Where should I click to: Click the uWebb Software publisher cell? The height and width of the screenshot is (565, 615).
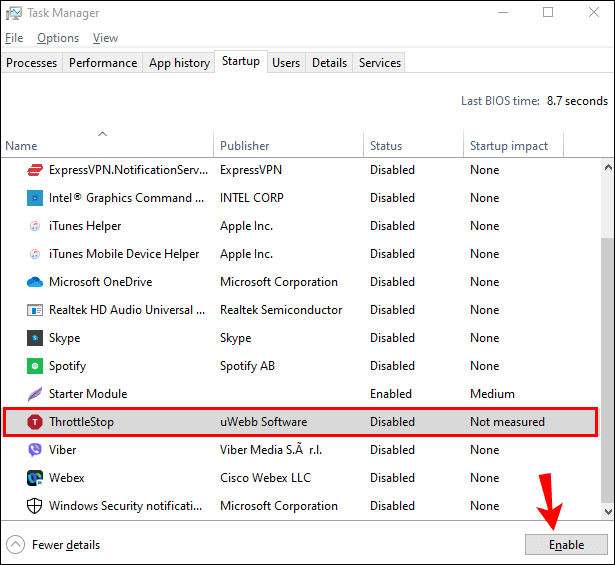[264, 422]
